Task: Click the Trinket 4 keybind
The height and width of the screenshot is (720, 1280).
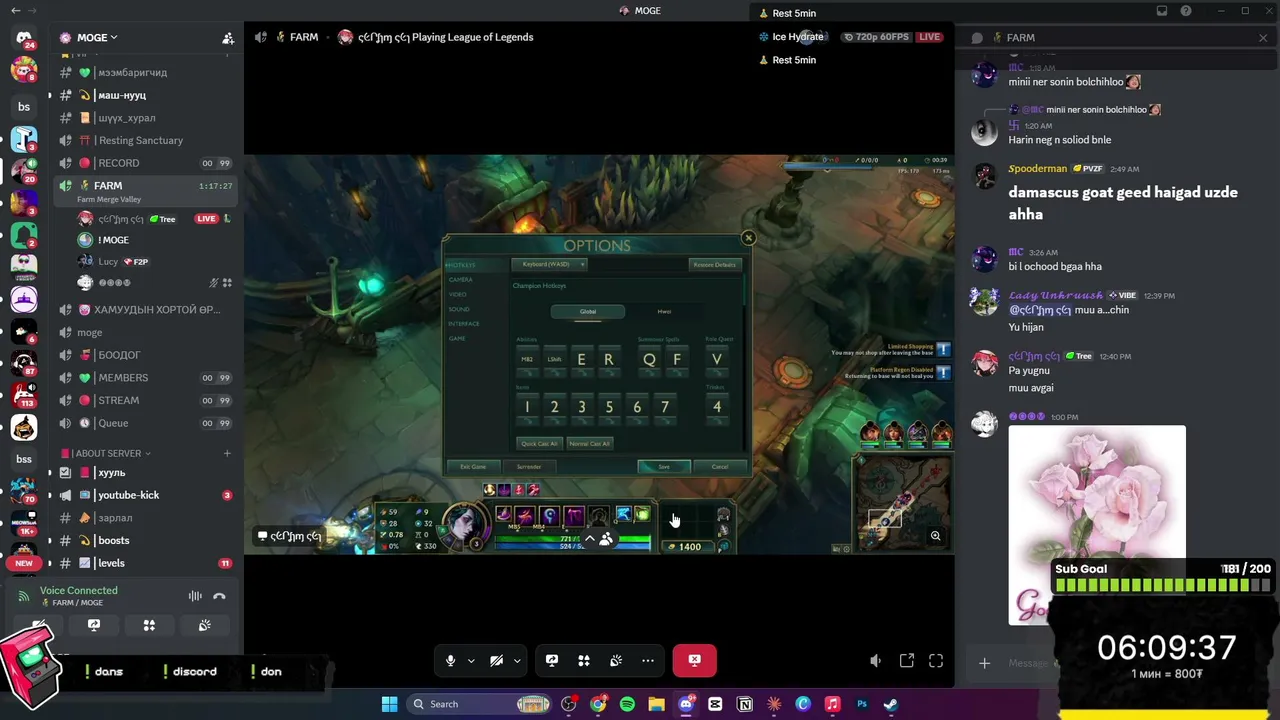Action: click(x=716, y=408)
